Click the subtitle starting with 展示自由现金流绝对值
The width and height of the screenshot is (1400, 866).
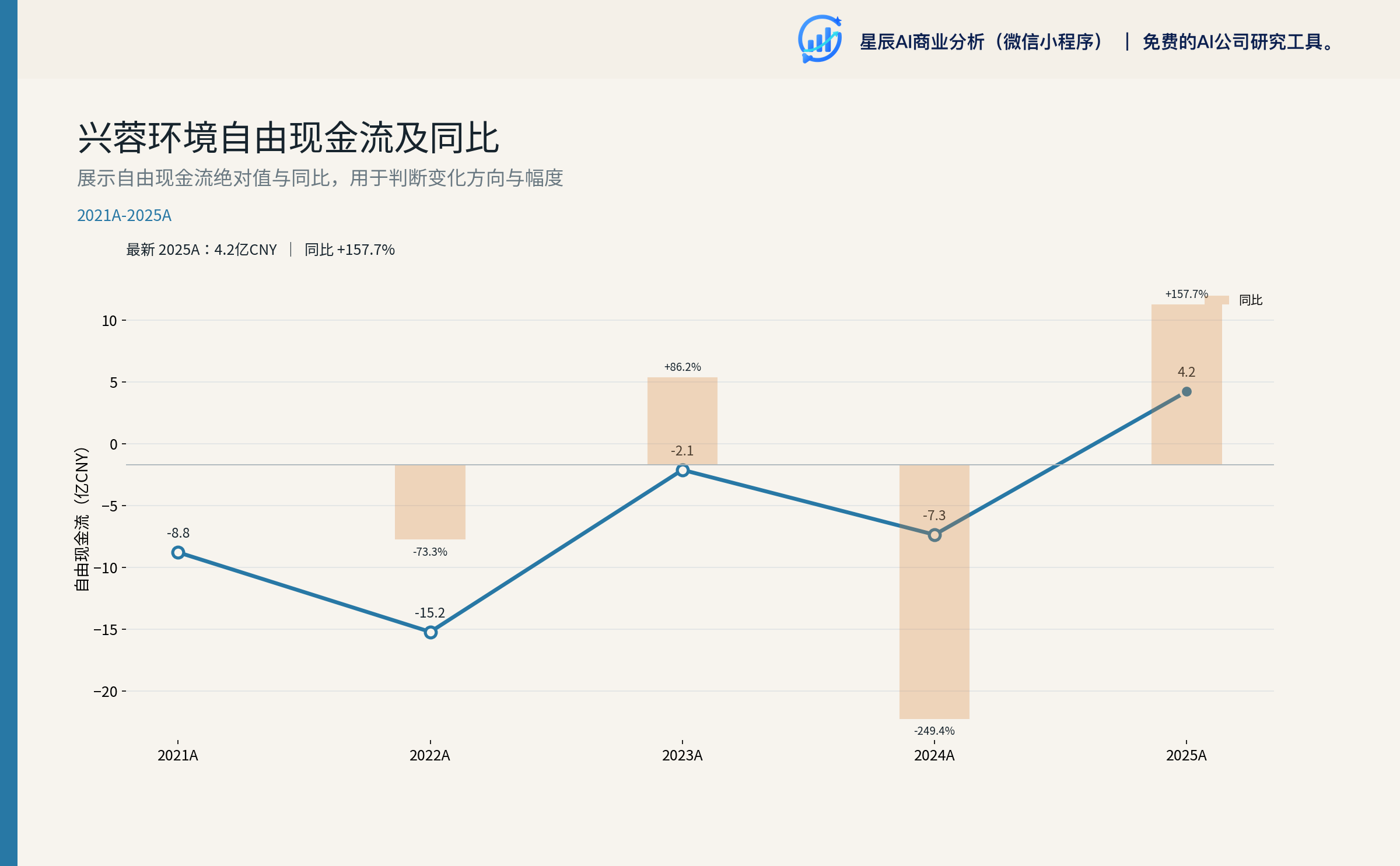pyautogui.click(x=320, y=178)
